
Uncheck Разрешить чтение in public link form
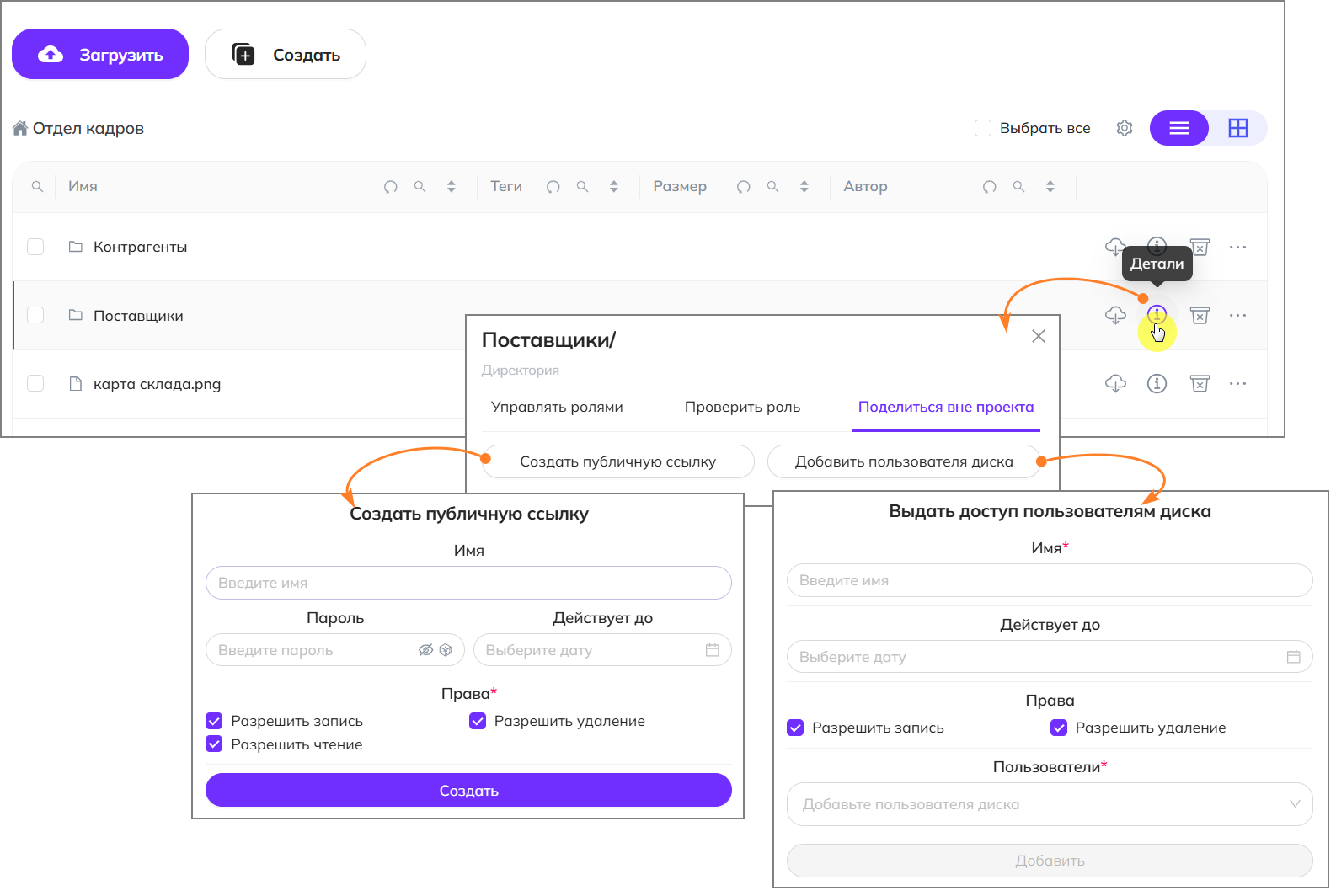point(214,744)
